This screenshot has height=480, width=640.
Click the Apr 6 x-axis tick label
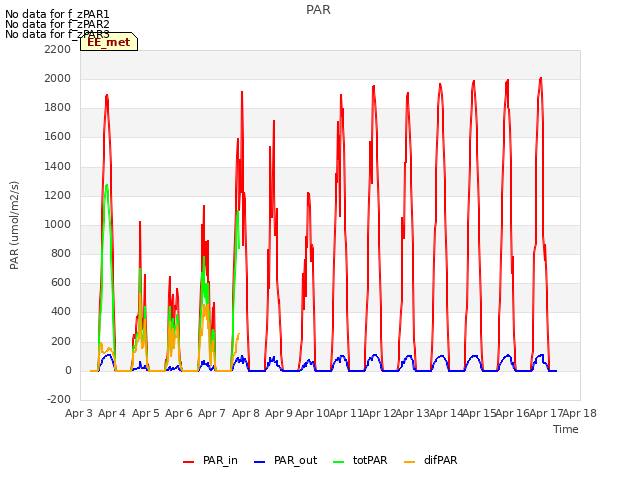tap(179, 413)
